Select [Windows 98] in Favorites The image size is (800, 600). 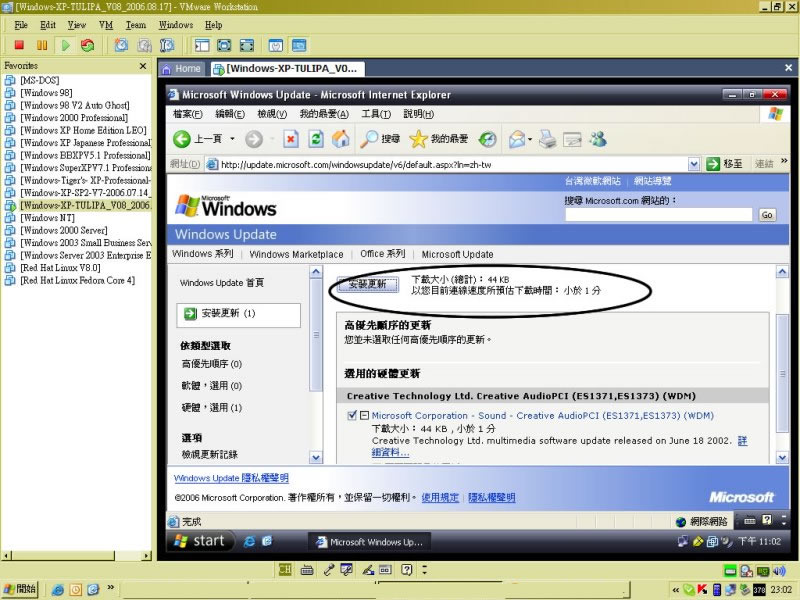click(x=46, y=93)
